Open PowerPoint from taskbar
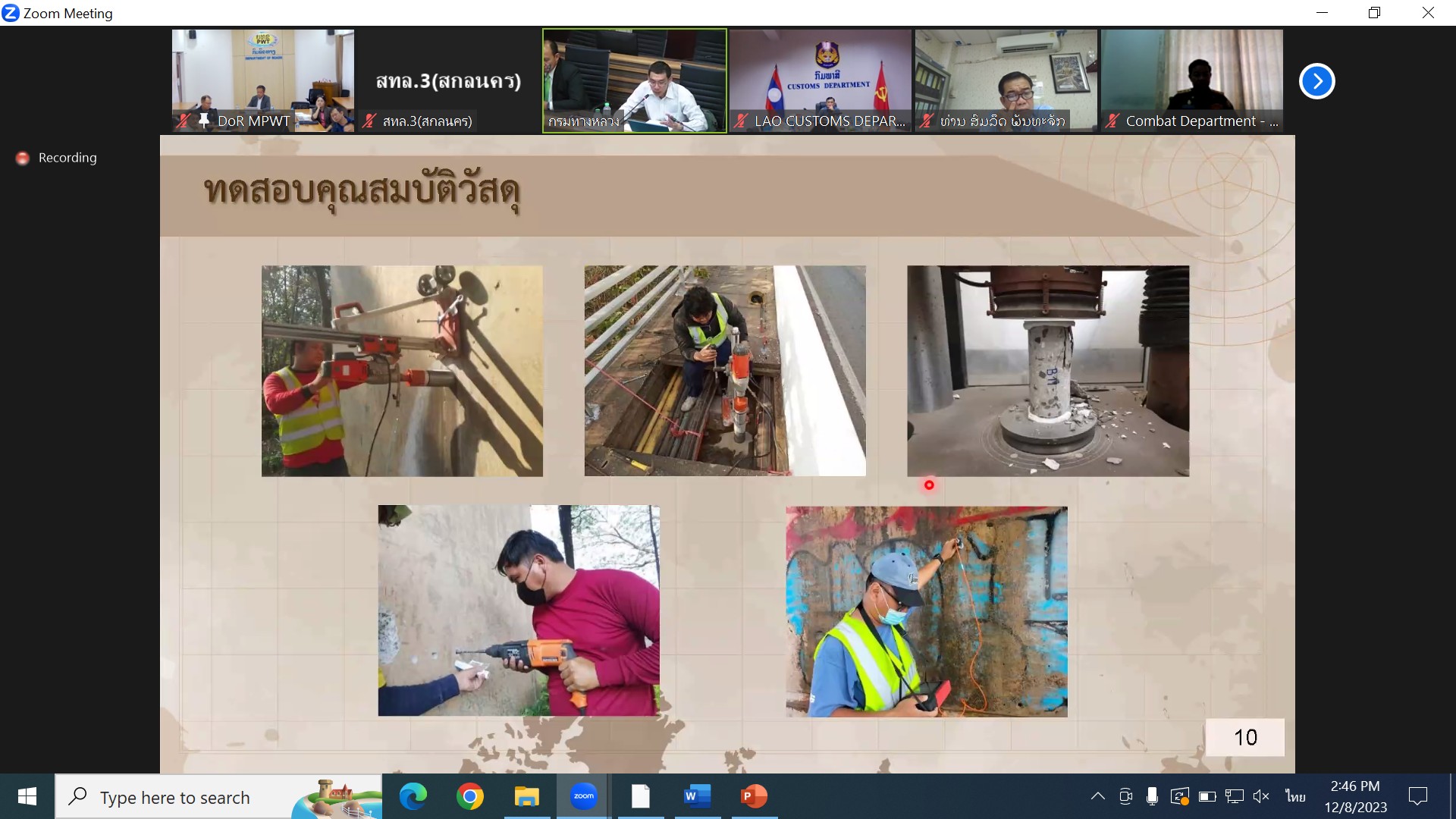1456x819 pixels. pos(754,796)
